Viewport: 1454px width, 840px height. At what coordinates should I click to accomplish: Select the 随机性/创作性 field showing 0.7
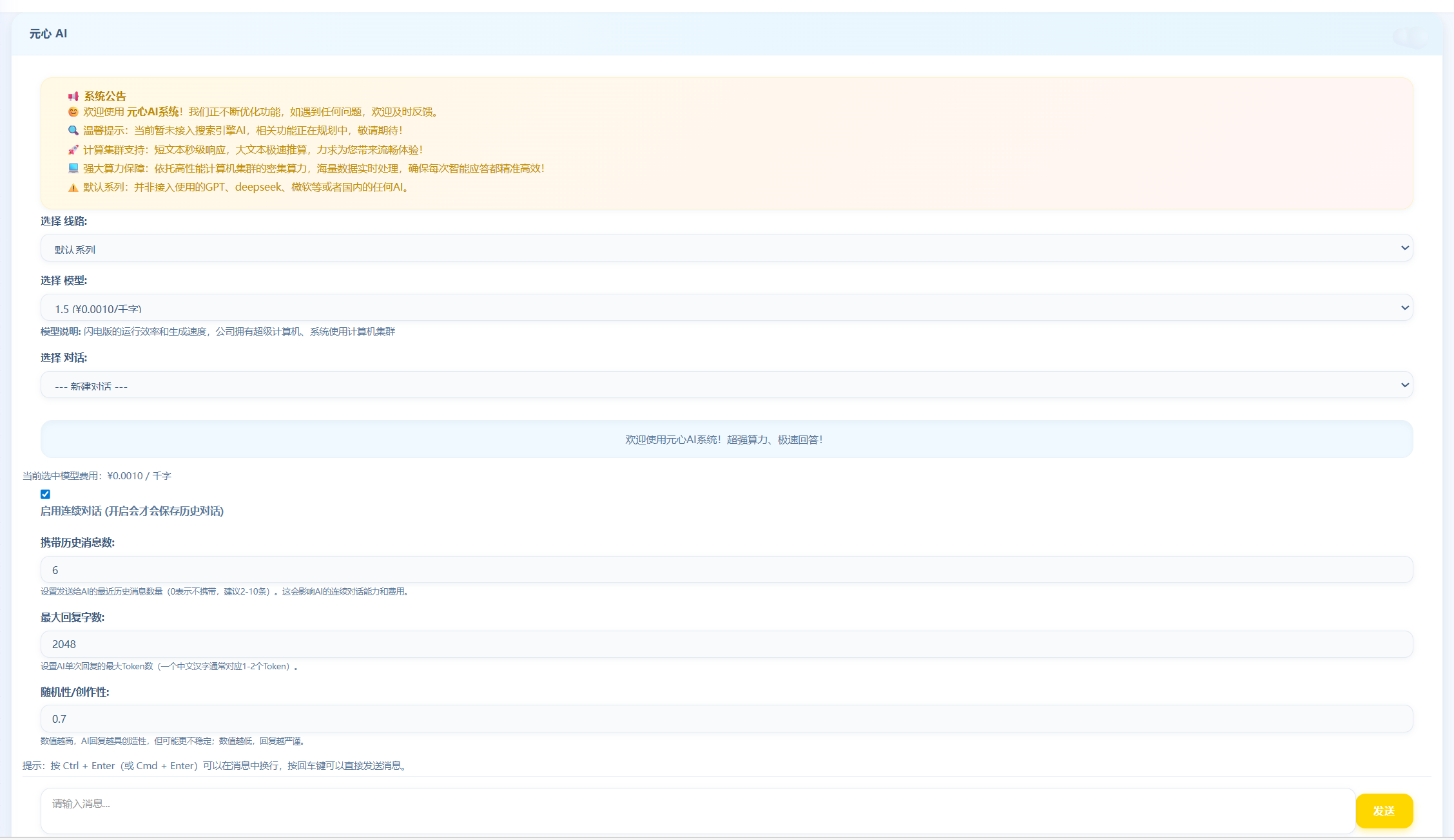[726, 719]
